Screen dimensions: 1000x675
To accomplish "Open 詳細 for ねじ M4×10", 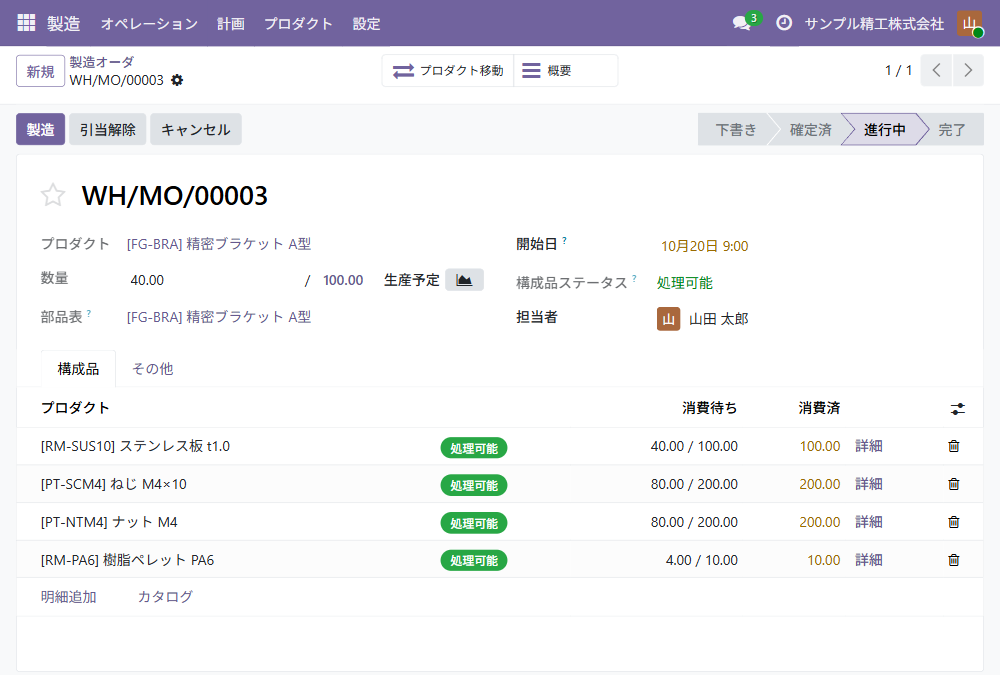I will coord(869,484).
